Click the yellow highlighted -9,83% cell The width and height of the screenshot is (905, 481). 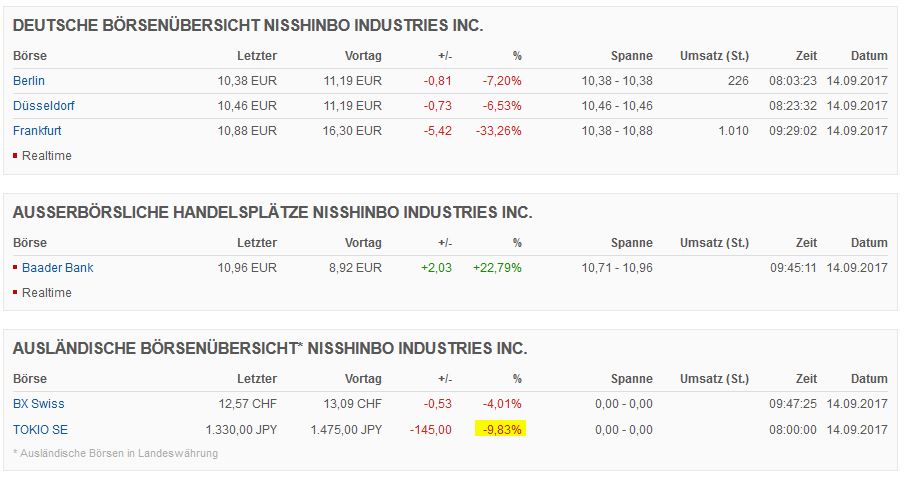point(500,430)
